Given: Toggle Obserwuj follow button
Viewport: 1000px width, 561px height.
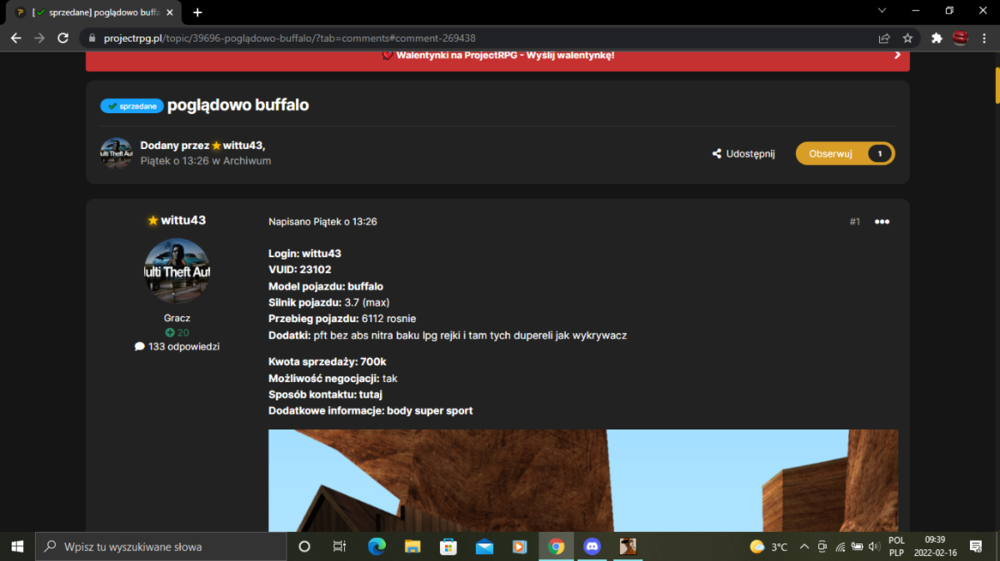Looking at the screenshot, I should pos(845,154).
